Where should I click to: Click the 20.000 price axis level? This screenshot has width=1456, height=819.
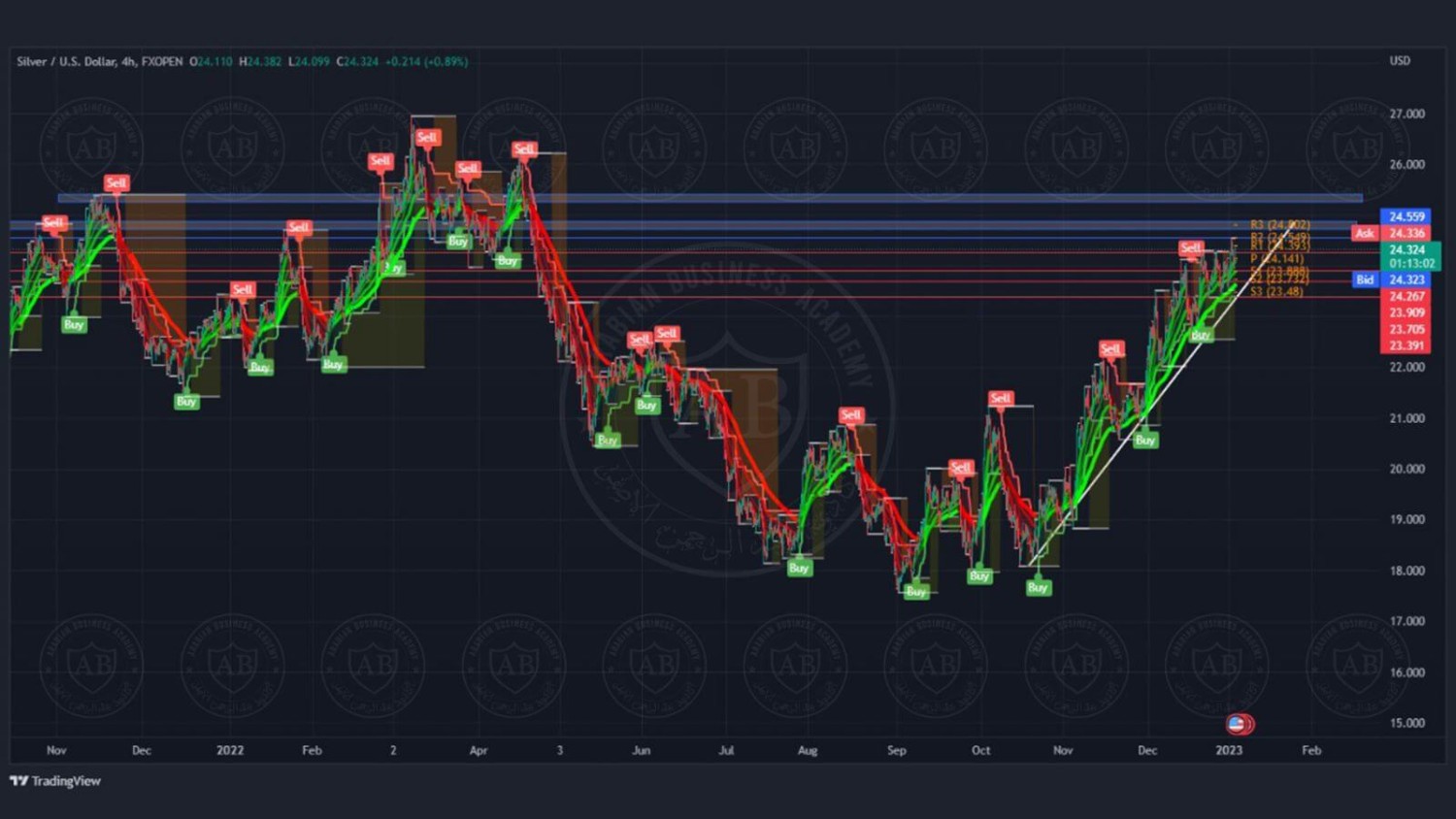(1406, 469)
